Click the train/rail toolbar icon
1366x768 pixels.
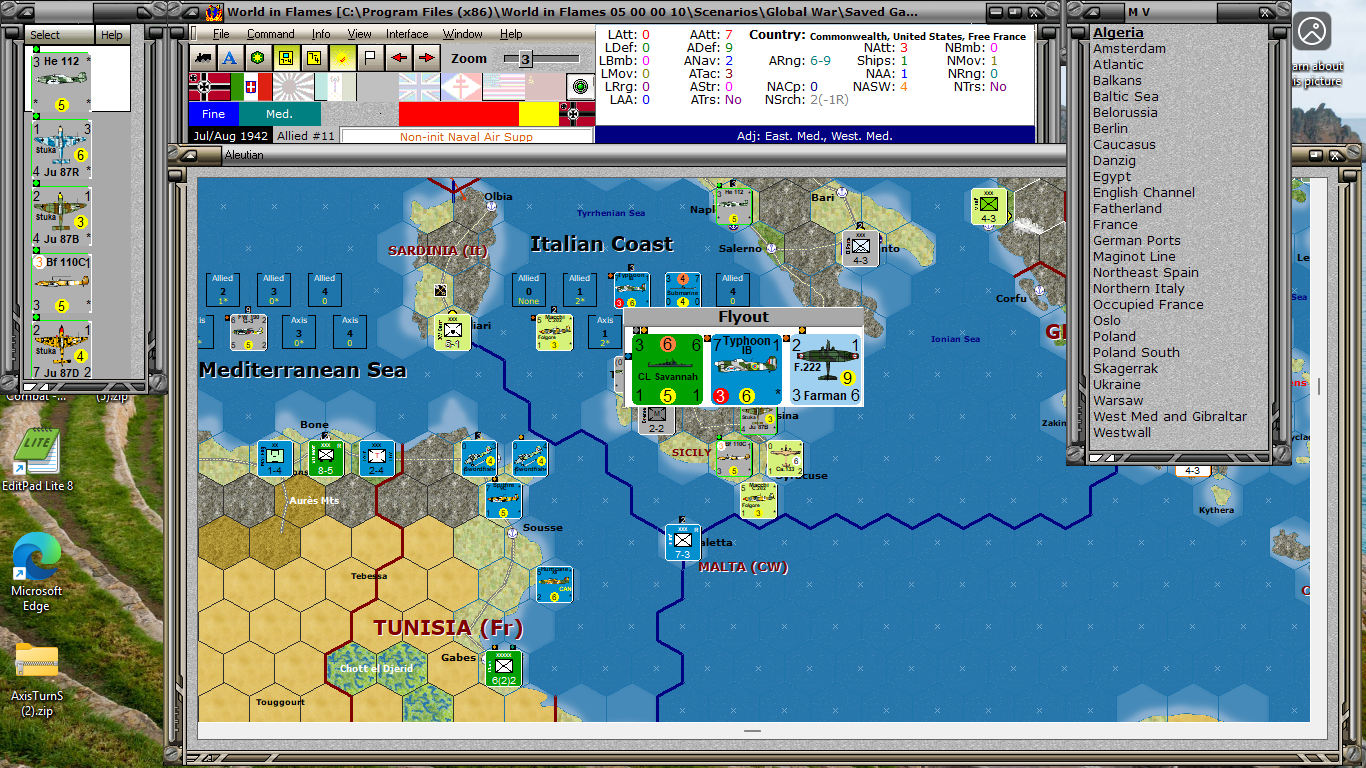click(x=203, y=58)
